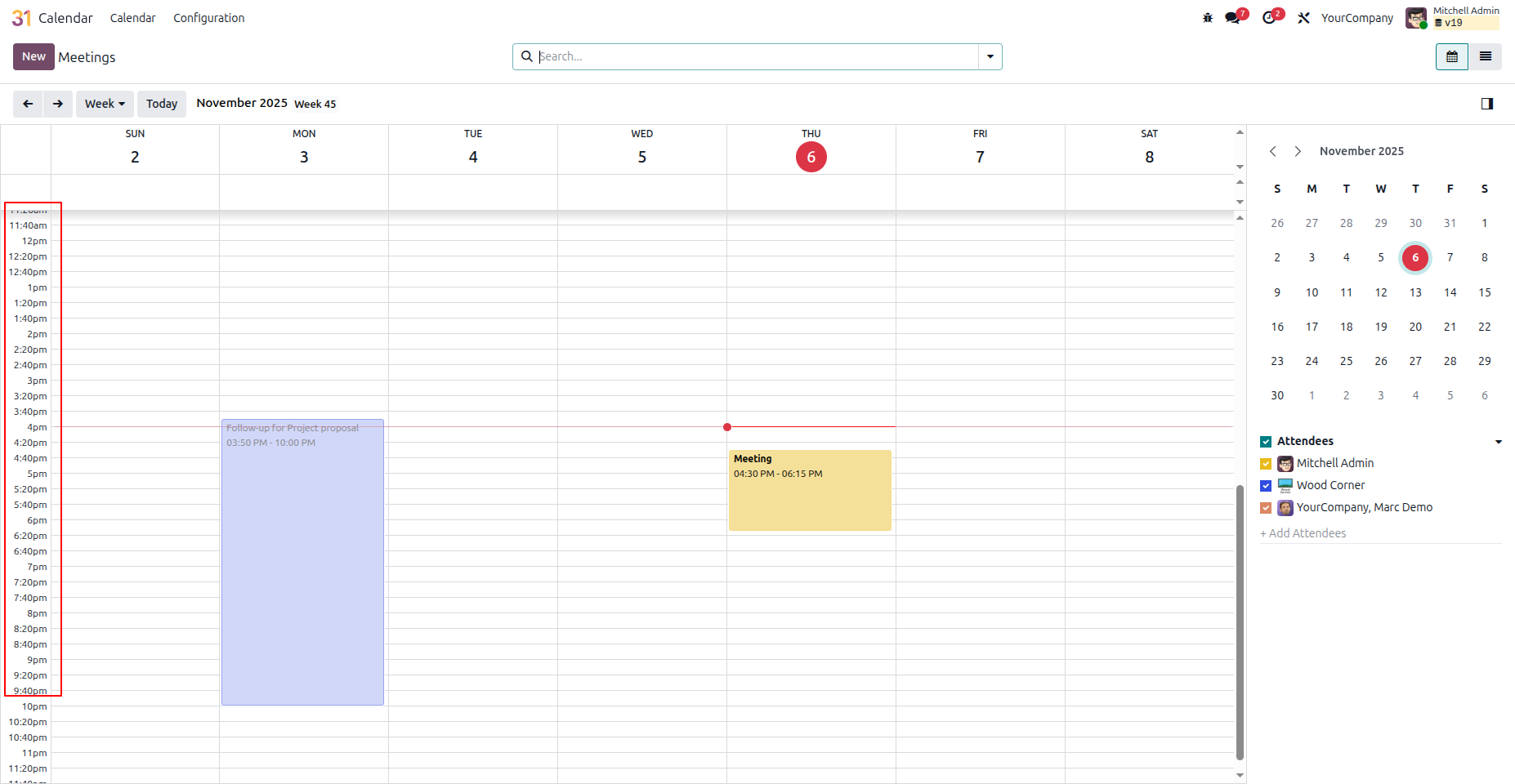Open the chat messages icon
Viewport: 1515px width, 784px height.
pyautogui.click(x=1233, y=18)
